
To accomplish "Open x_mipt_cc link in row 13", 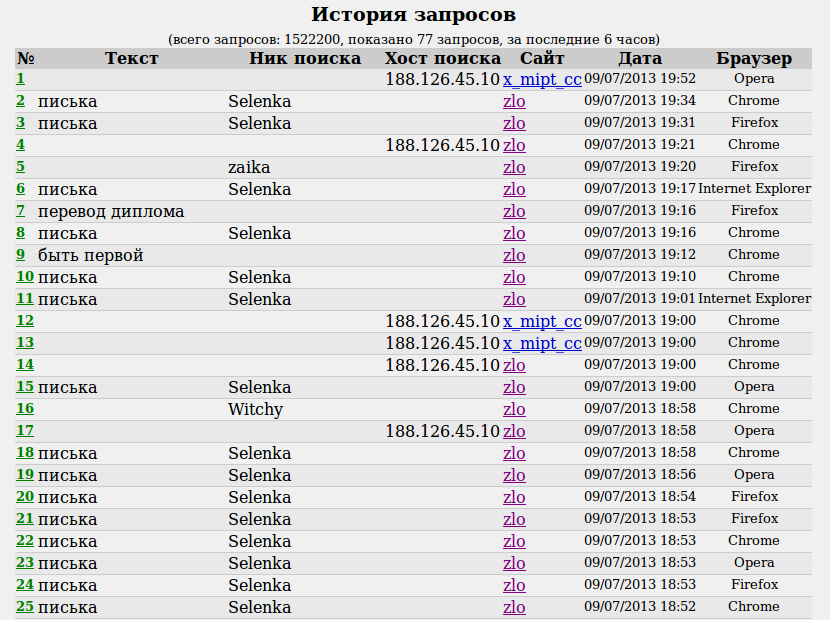I will 541,343.
